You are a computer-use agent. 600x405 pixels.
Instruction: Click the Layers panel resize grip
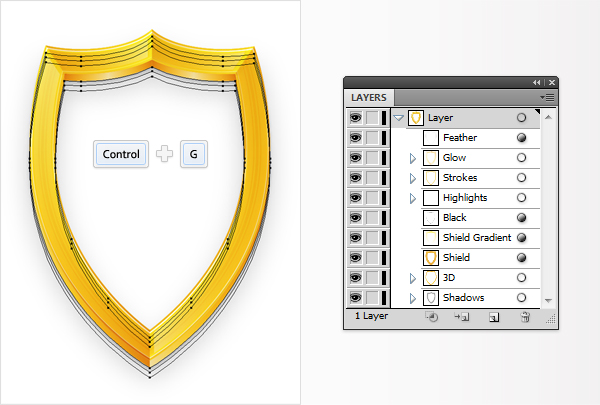(x=551, y=319)
